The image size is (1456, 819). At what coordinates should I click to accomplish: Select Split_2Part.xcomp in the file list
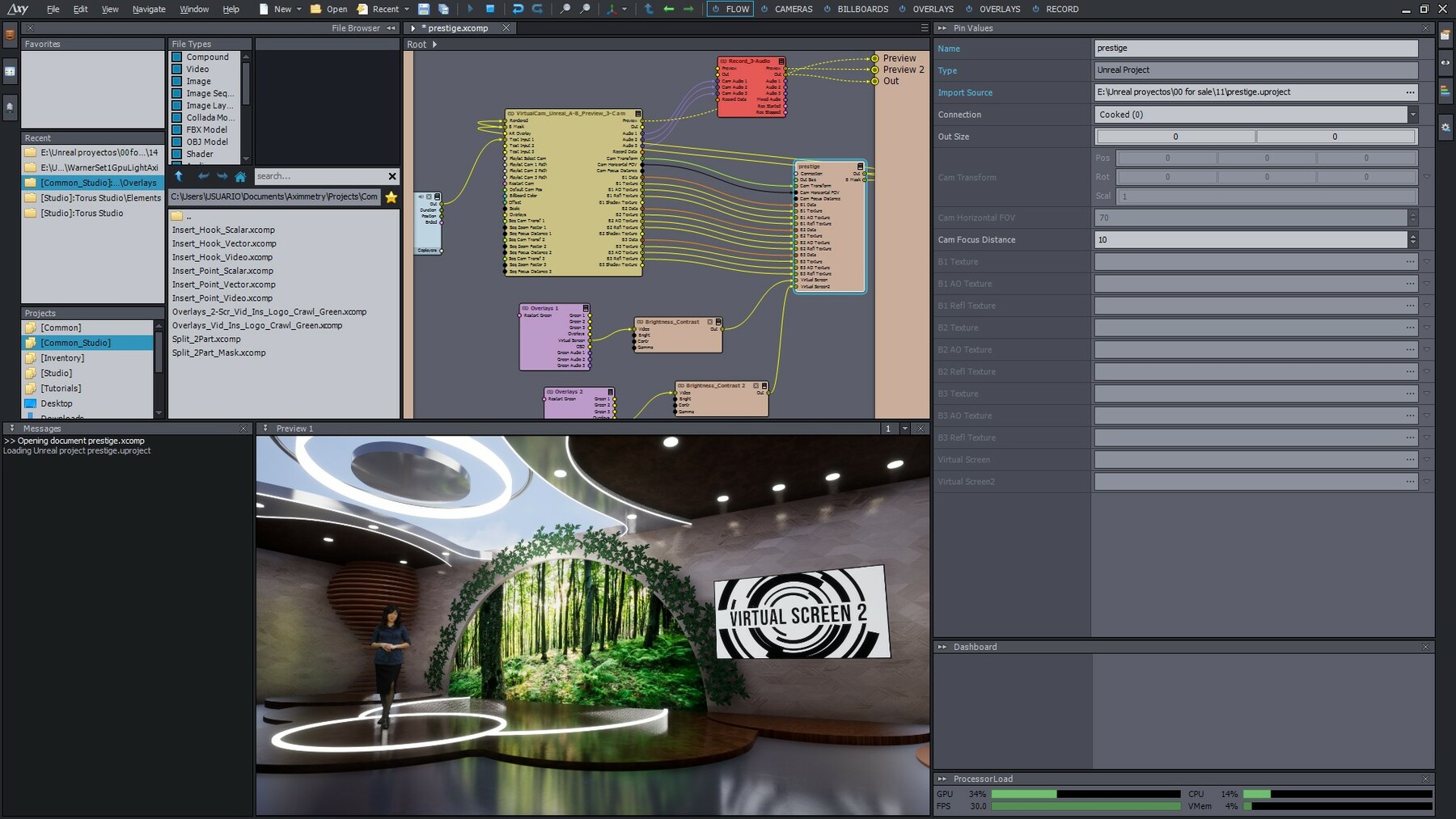(206, 339)
